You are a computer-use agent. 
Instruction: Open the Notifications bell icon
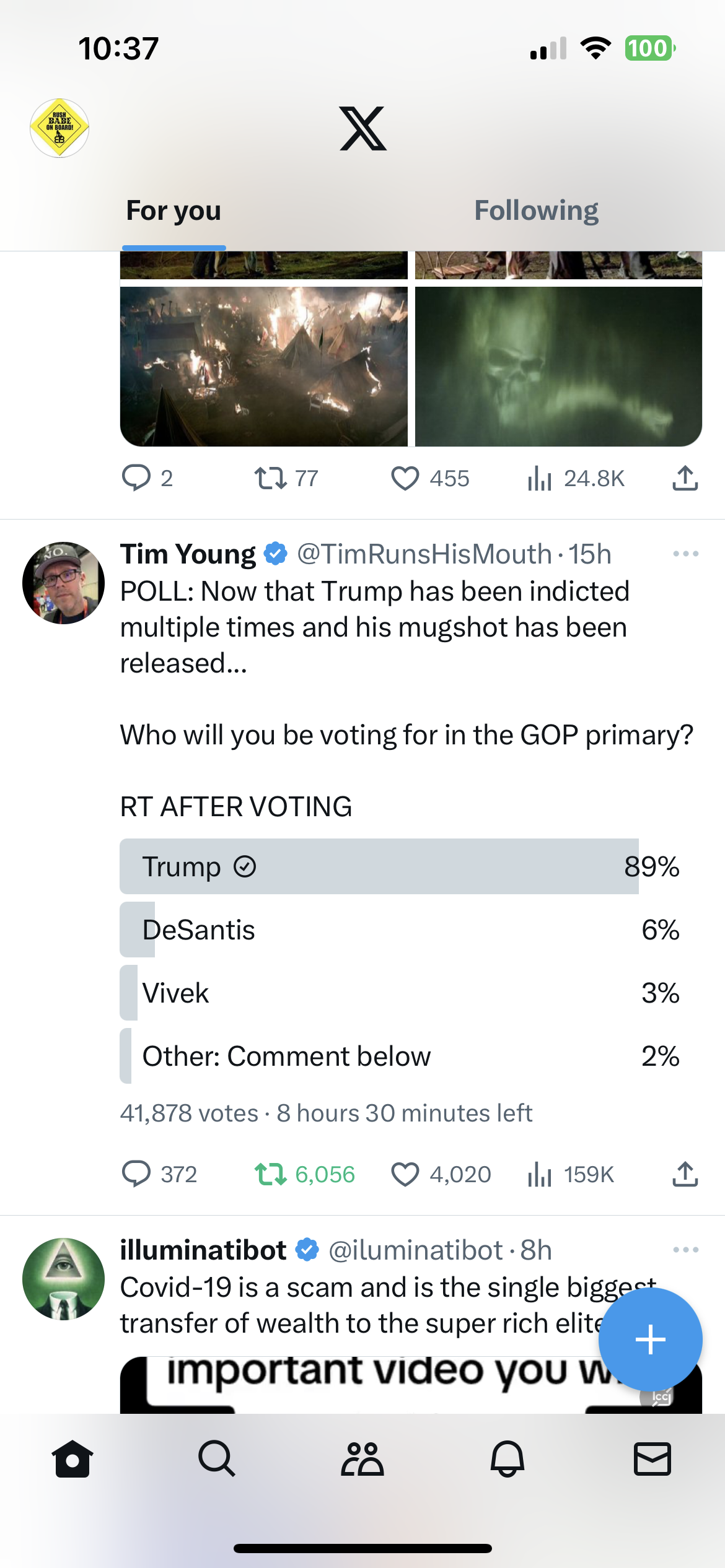507,1459
